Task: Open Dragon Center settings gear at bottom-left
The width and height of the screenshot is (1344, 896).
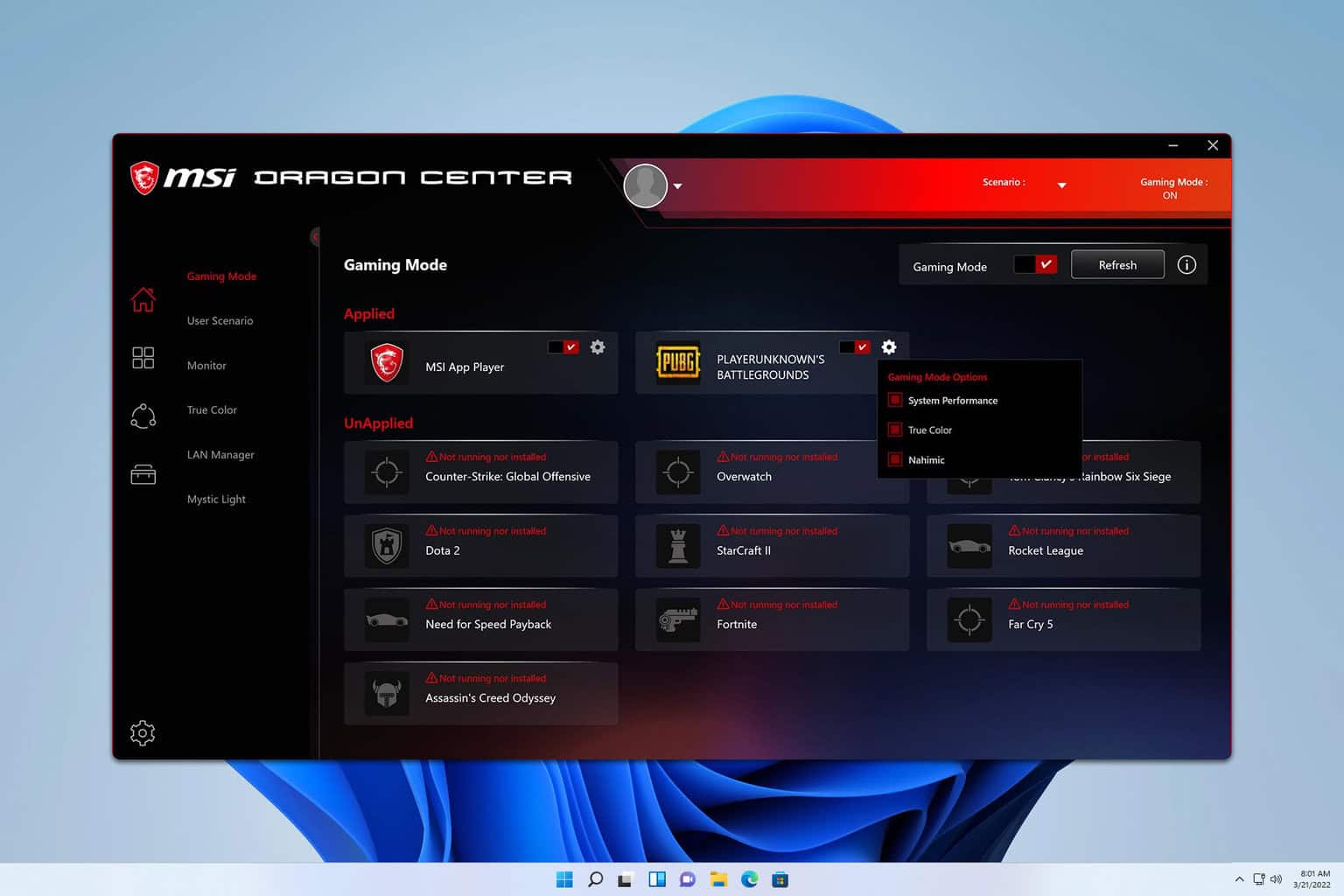Action: pyautogui.click(x=143, y=733)
